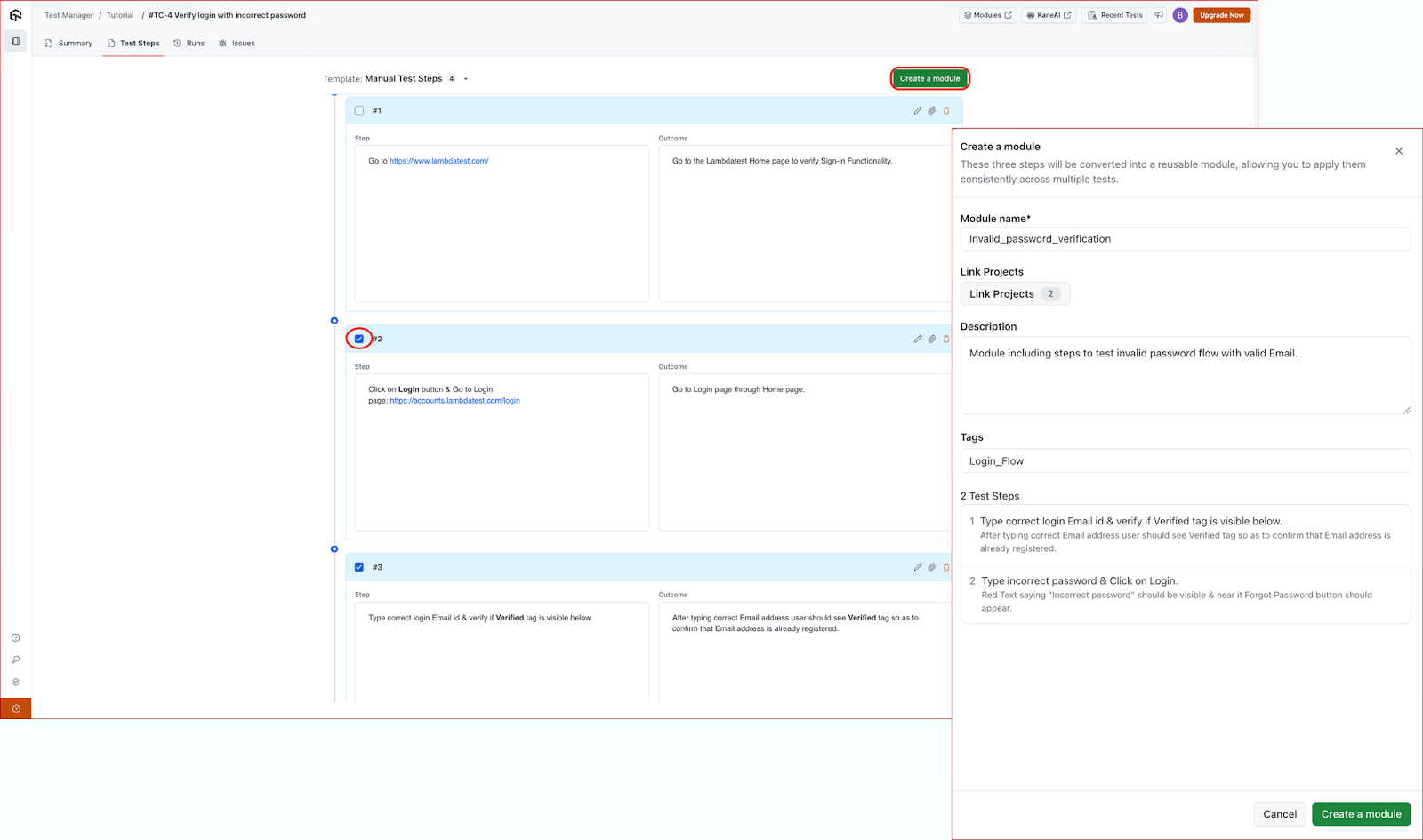
Task: Open attachments for step #2 via paperclip icon
Action: (x=931, y=339)
